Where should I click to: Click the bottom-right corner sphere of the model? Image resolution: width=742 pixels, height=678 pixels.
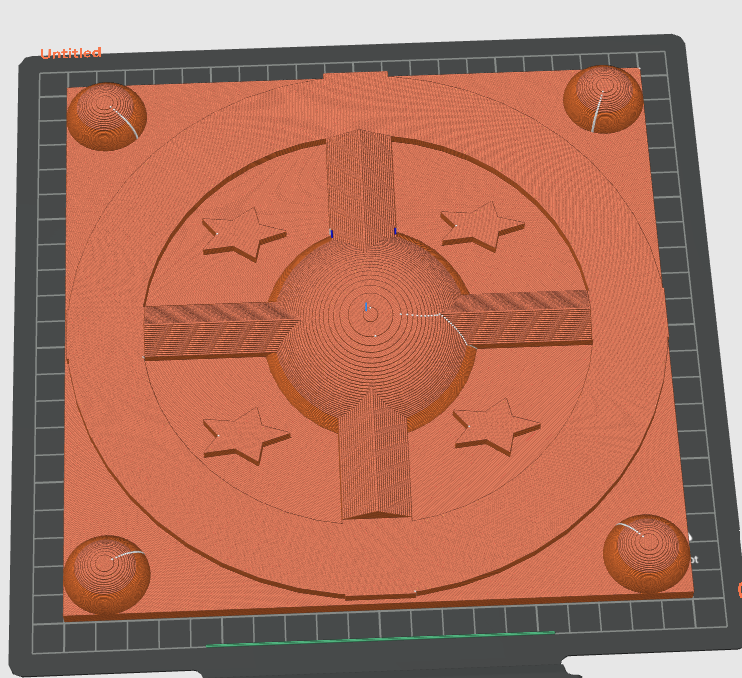(x=646, y=554)
